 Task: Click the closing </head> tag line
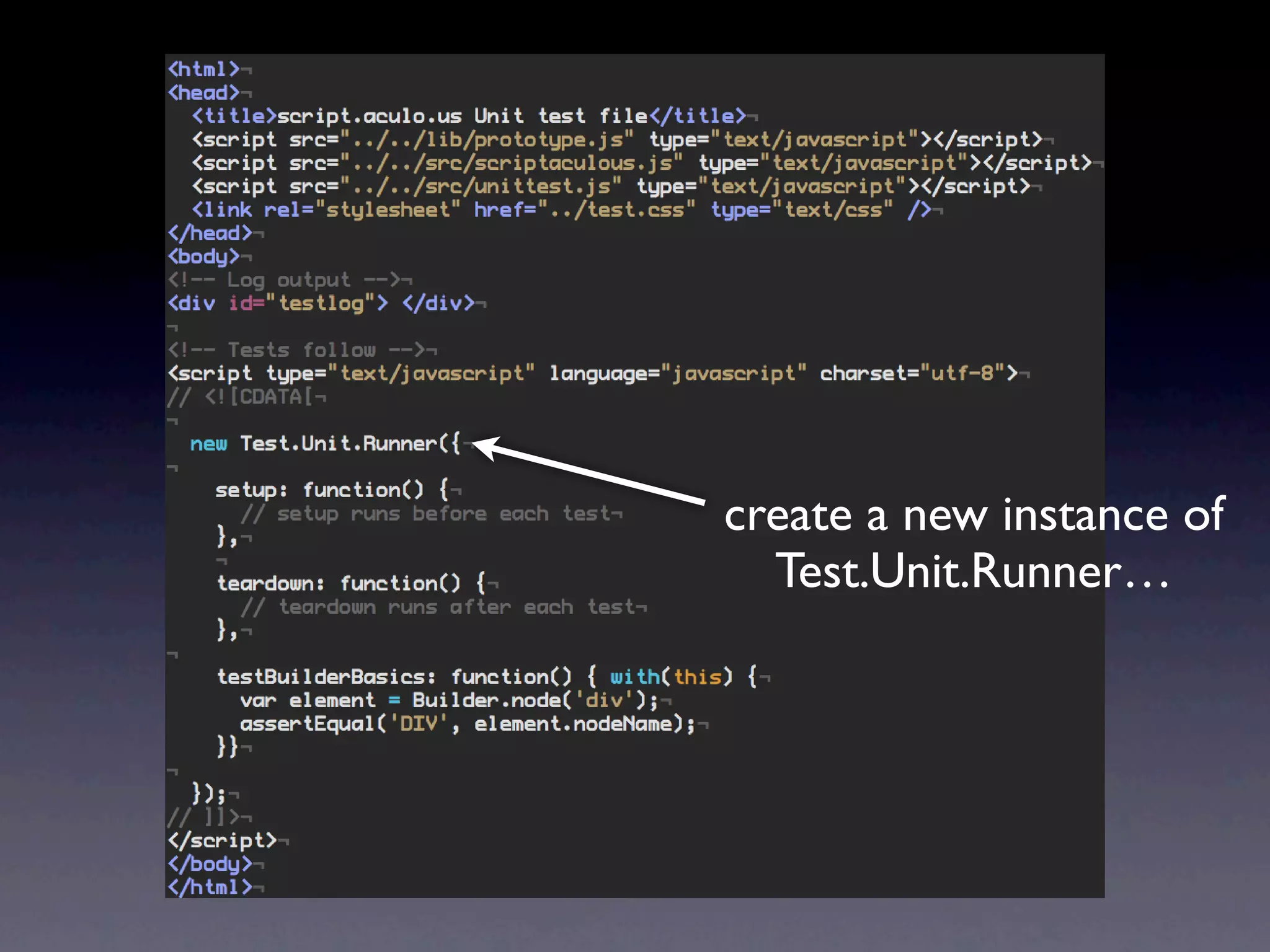tap(210, 233)
